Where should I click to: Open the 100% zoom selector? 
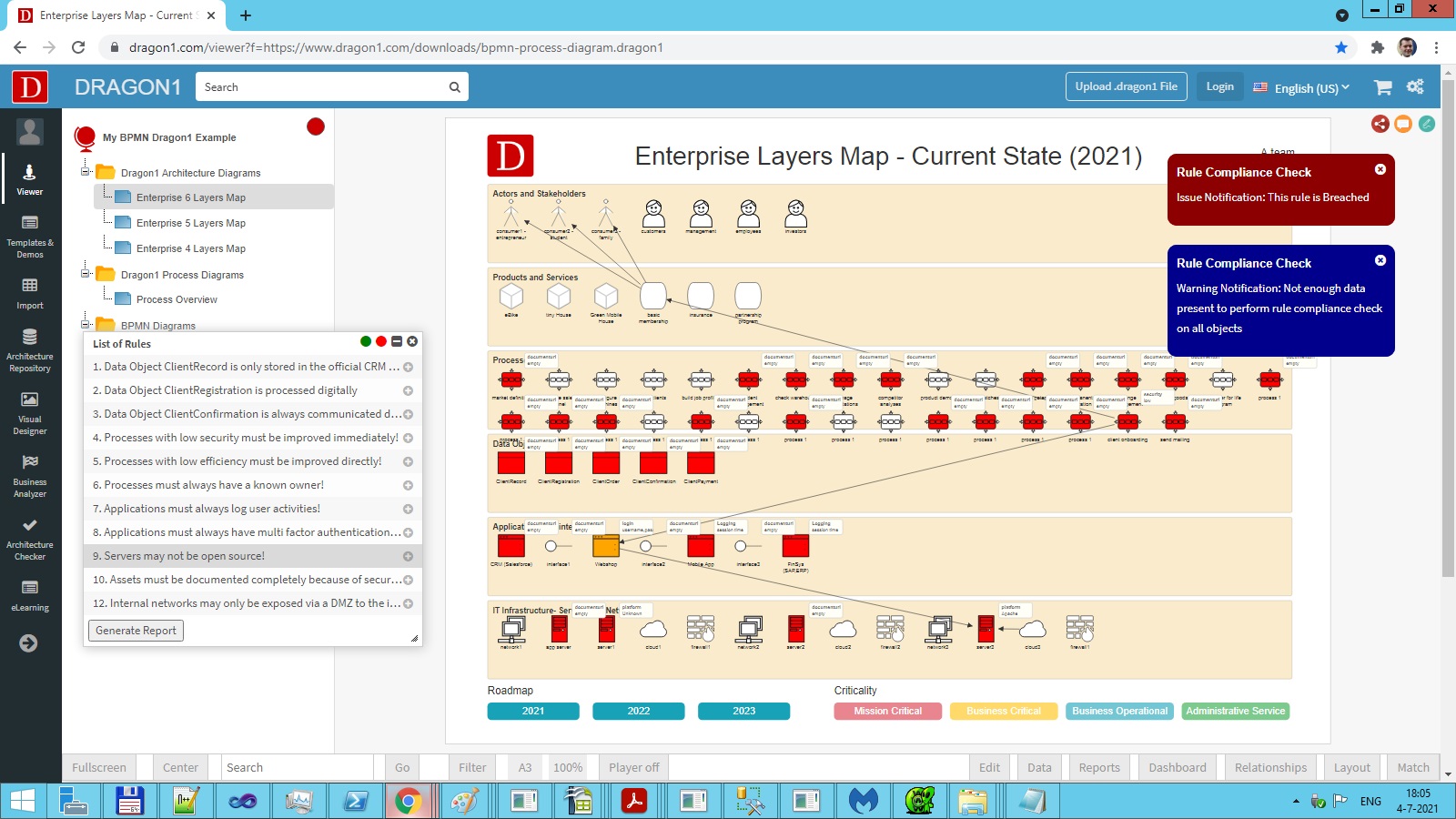pyautogui.click(x=568, y=767)
